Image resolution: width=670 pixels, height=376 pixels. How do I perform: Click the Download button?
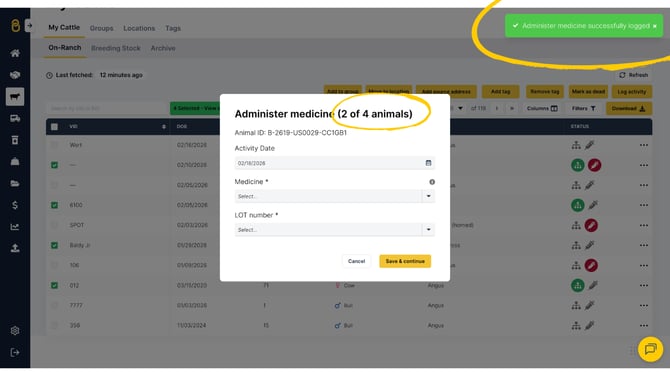click(629, 109)
